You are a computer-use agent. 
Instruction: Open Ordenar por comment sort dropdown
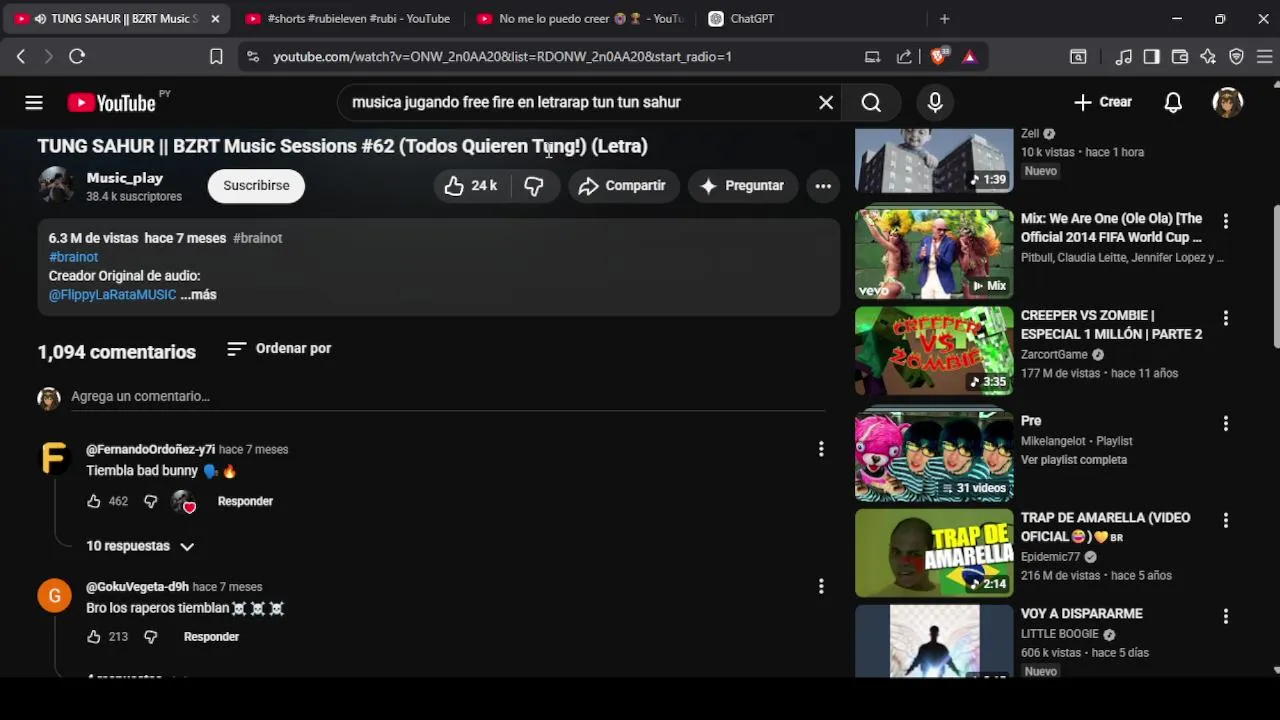(279, 349)
